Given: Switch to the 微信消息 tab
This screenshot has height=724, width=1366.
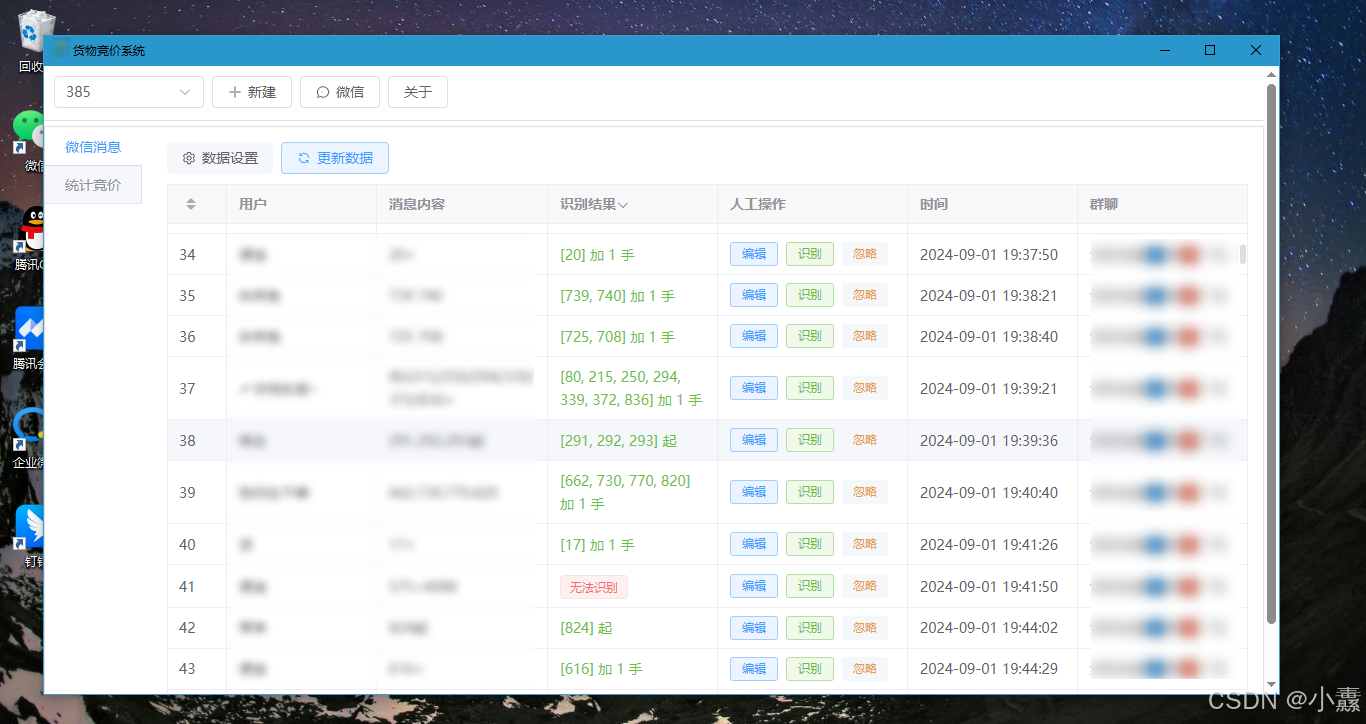Looking at the screenshot, I should (93, 147).
